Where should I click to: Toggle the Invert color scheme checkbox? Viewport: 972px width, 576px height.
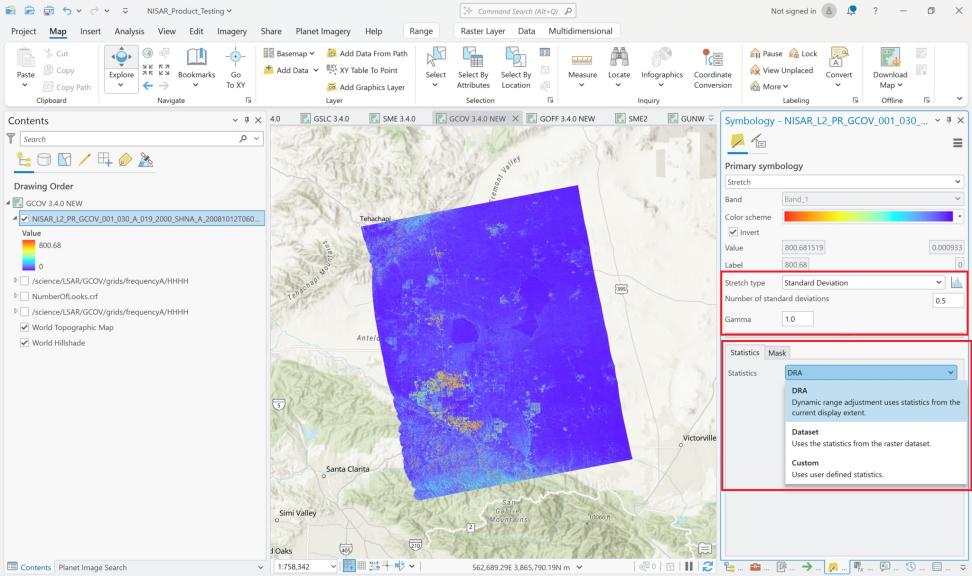(733, 232)
